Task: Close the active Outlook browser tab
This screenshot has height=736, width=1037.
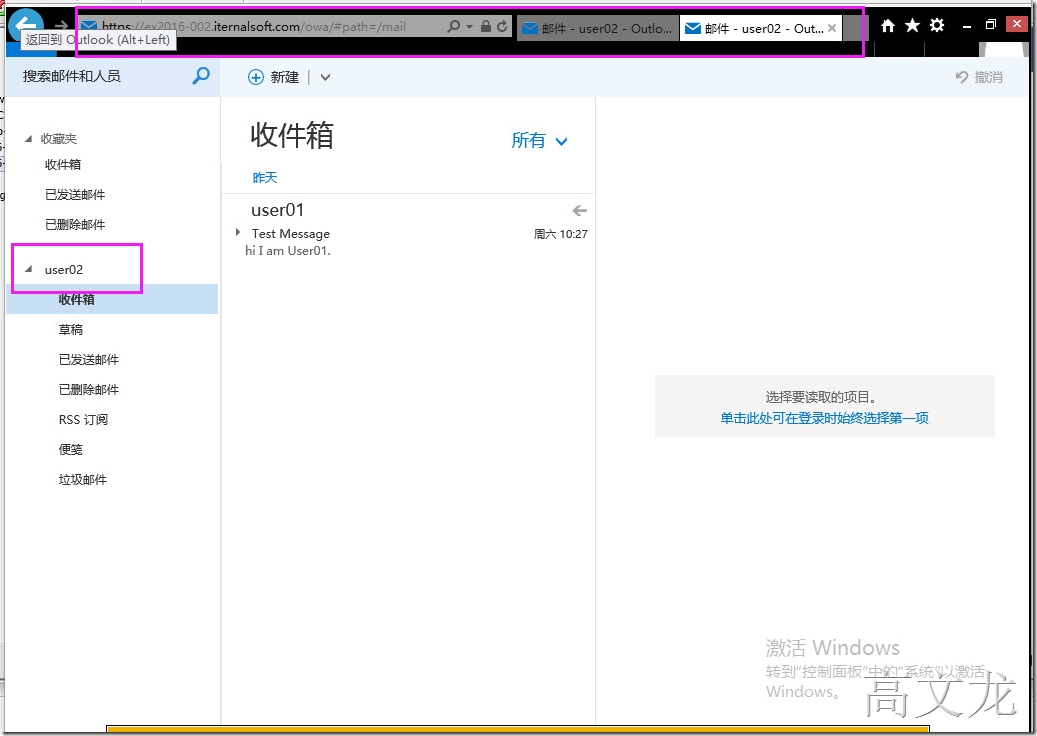Action: [x=832, y=28]
